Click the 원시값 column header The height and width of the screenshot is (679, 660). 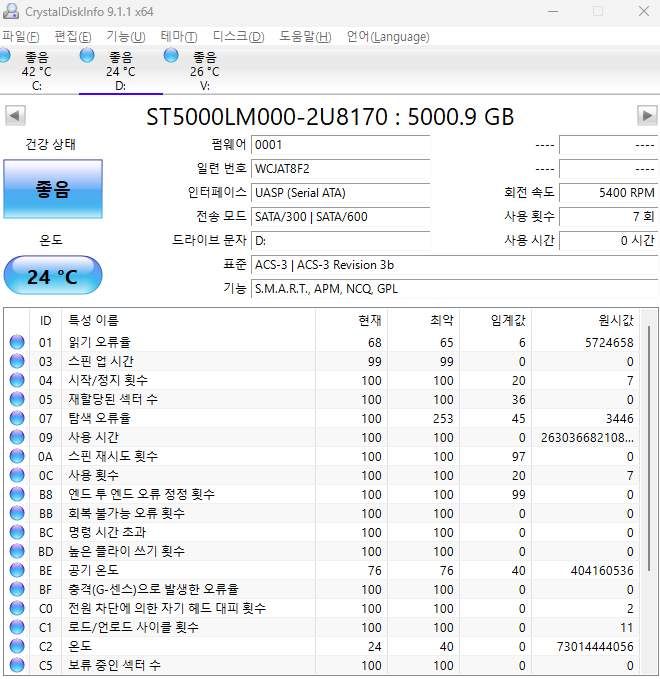coord(614,320)
